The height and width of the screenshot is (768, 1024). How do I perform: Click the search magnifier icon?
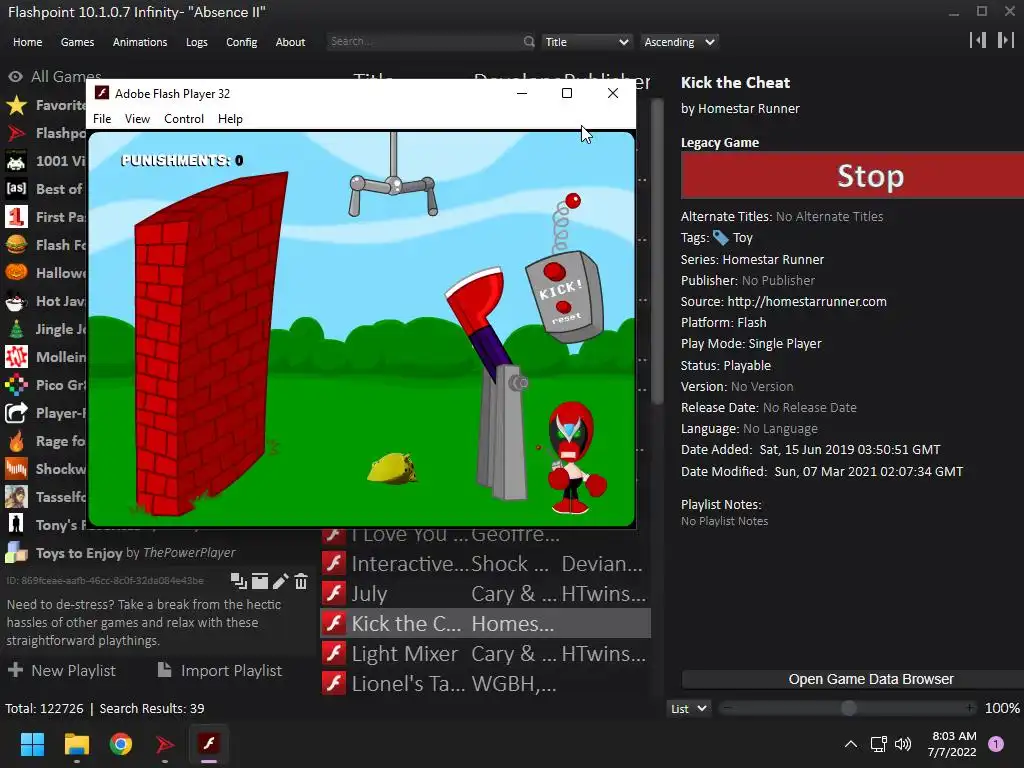click(529, 42)
